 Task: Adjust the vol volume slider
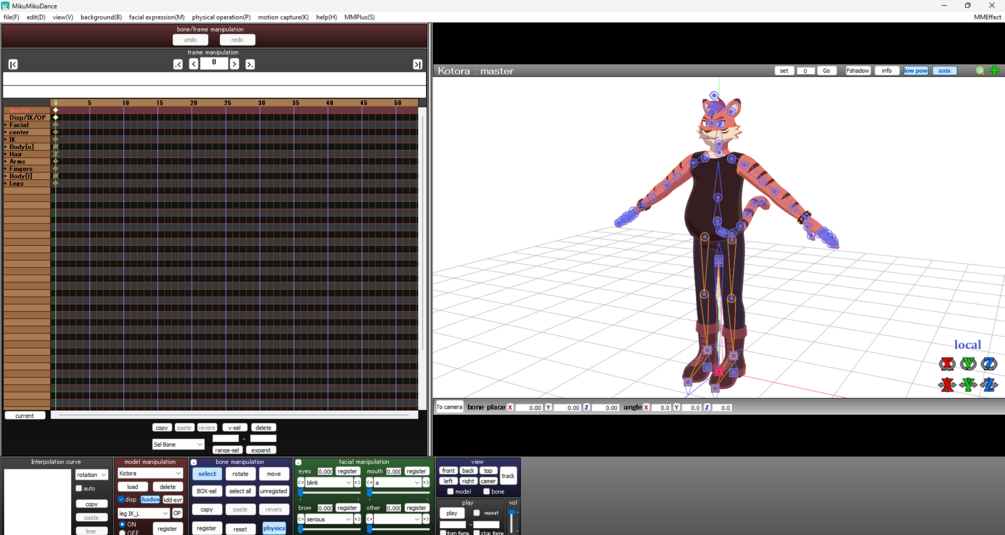click(512, 520)
